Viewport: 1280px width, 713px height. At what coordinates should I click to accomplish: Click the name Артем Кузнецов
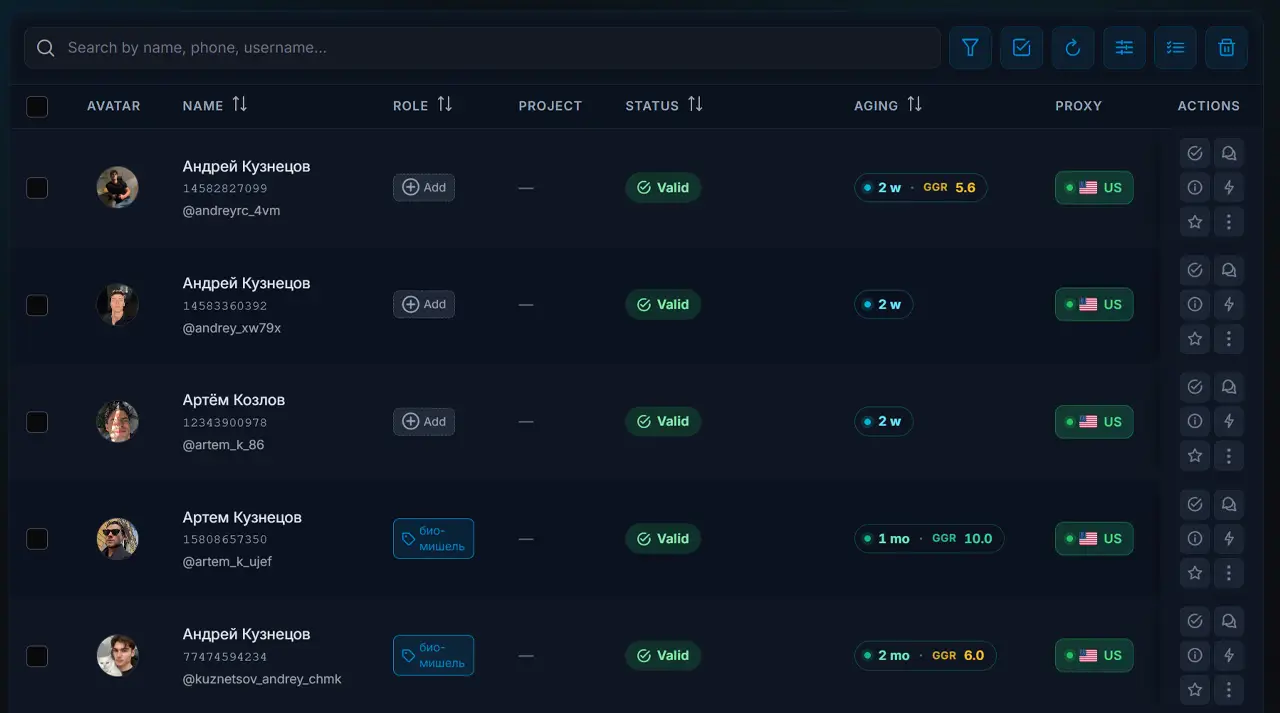coord(242,517)
